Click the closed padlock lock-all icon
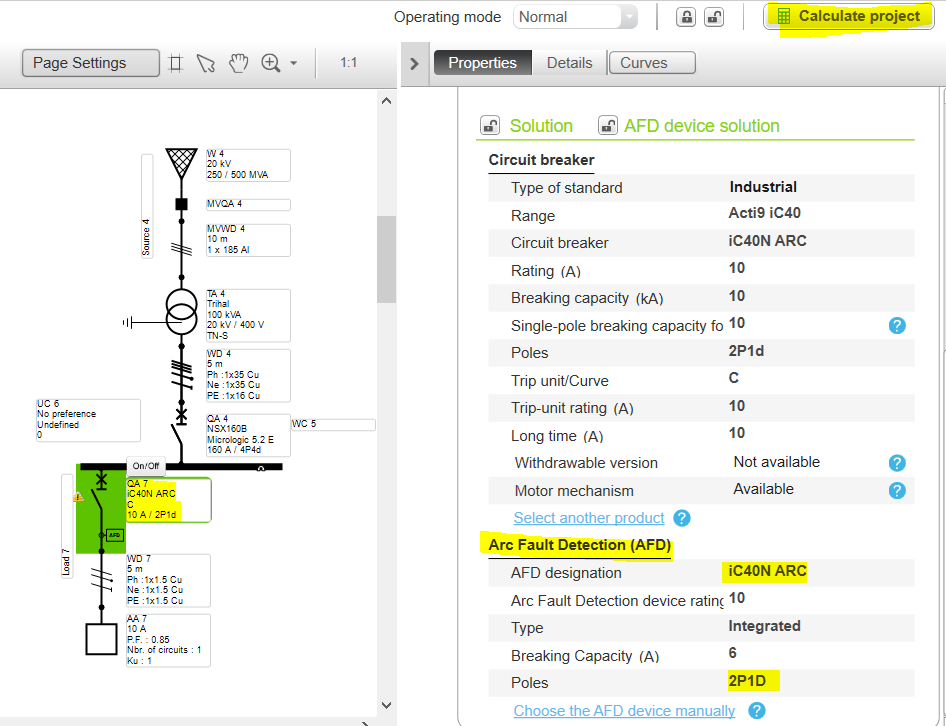 (x=686, y=17)
